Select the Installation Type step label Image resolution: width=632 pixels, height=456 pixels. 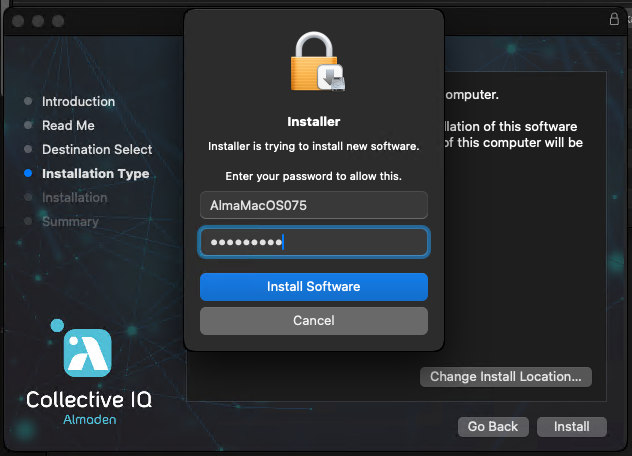pyautogui.click(x=95, y=174)
